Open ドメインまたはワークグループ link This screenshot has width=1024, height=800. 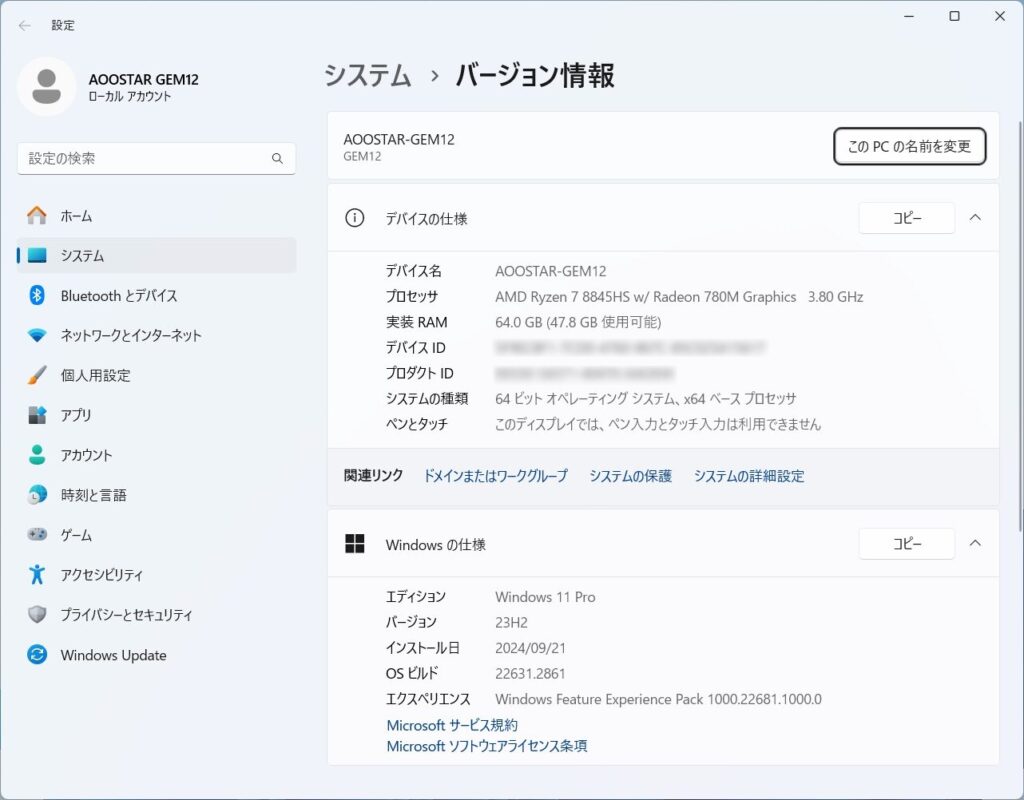coord(496,476)
